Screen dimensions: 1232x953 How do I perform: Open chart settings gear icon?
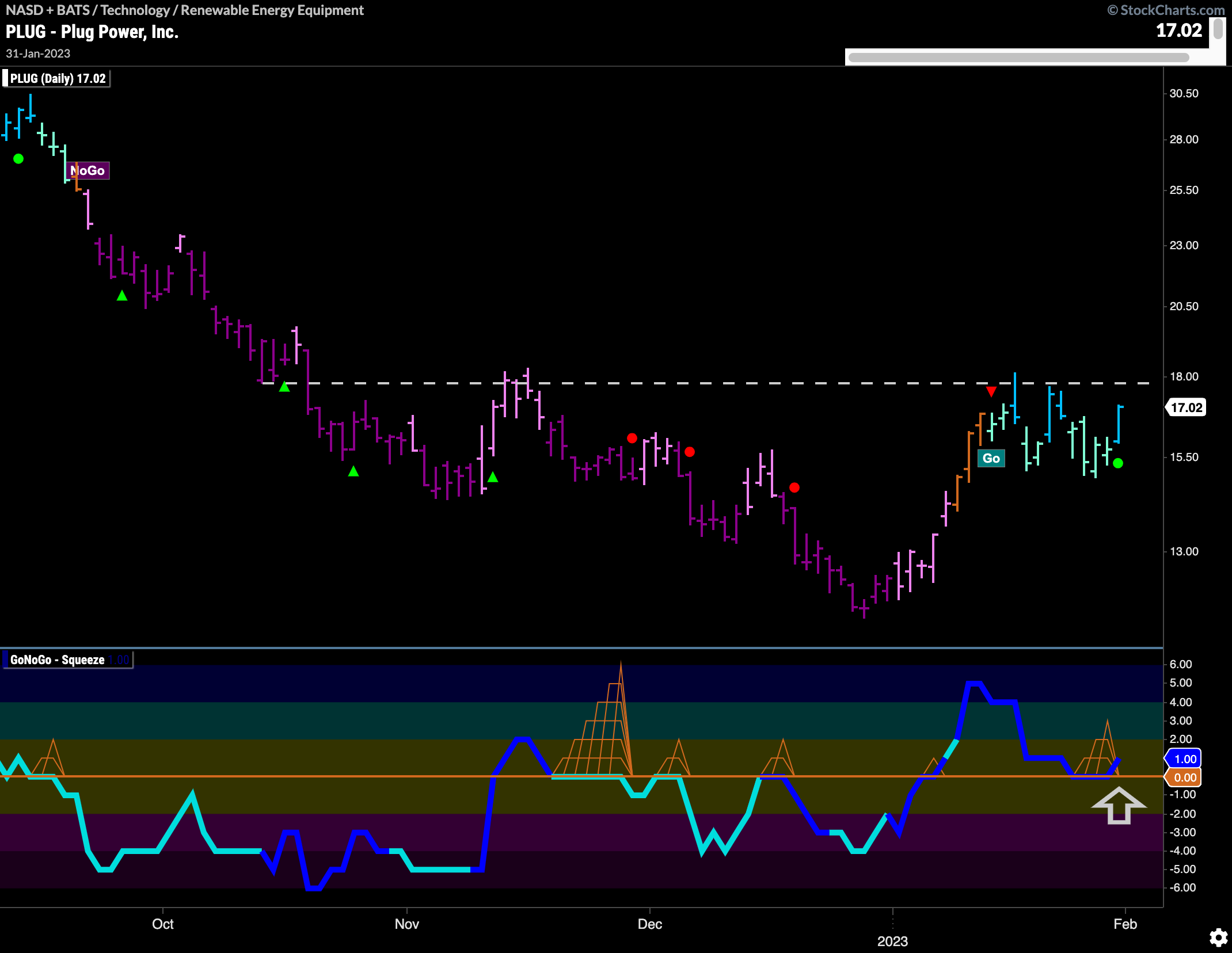tap(1218, 937)
